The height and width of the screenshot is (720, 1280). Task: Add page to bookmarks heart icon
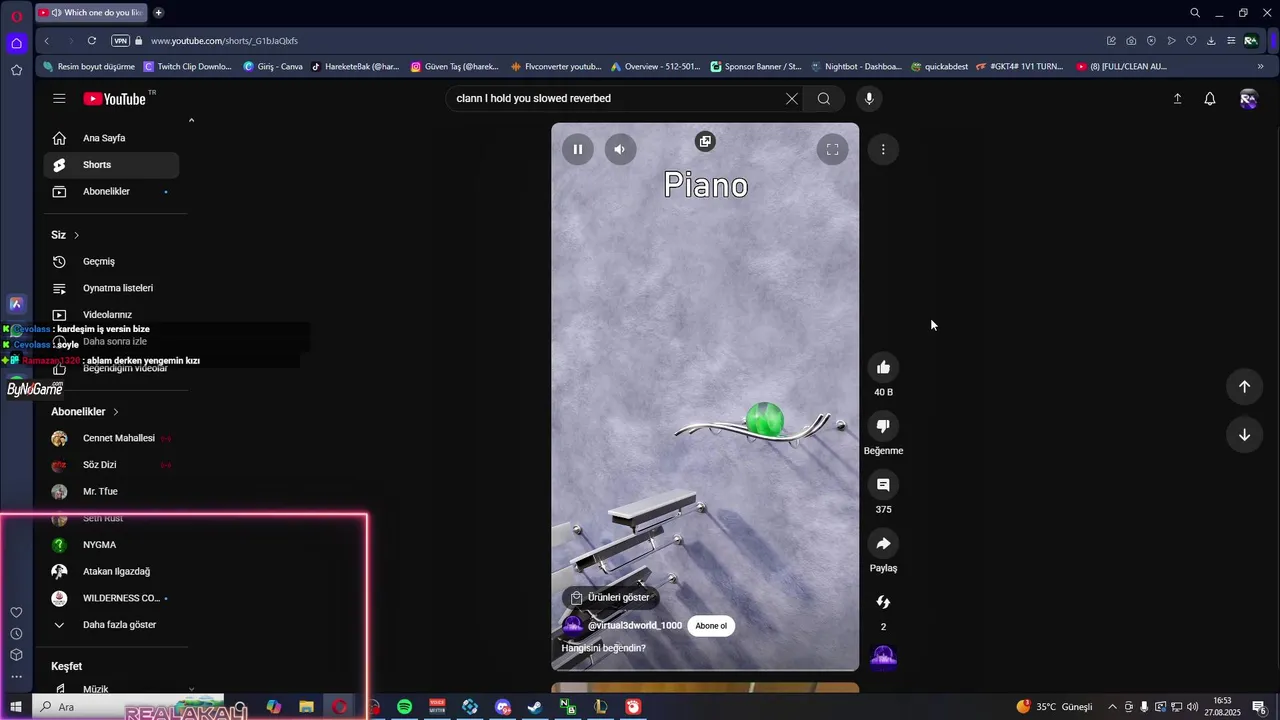(1191, 41)
